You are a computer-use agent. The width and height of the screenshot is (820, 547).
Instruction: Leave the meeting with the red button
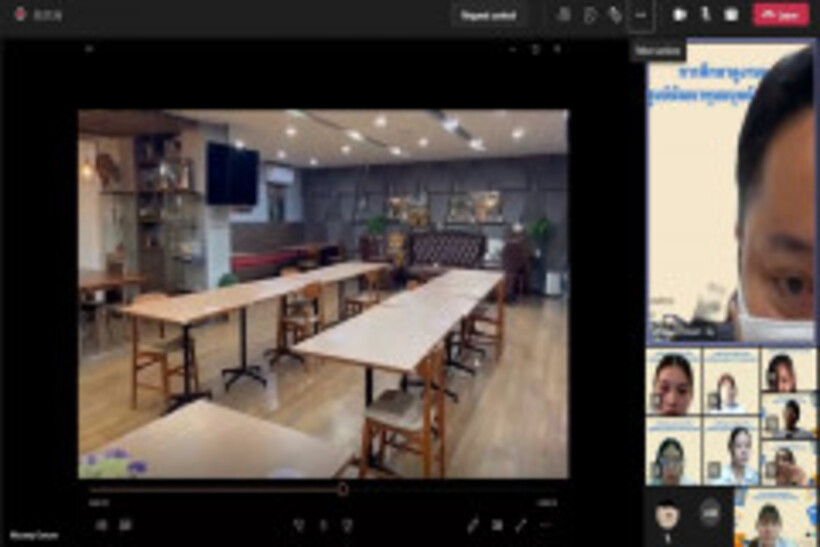(781, 15)
